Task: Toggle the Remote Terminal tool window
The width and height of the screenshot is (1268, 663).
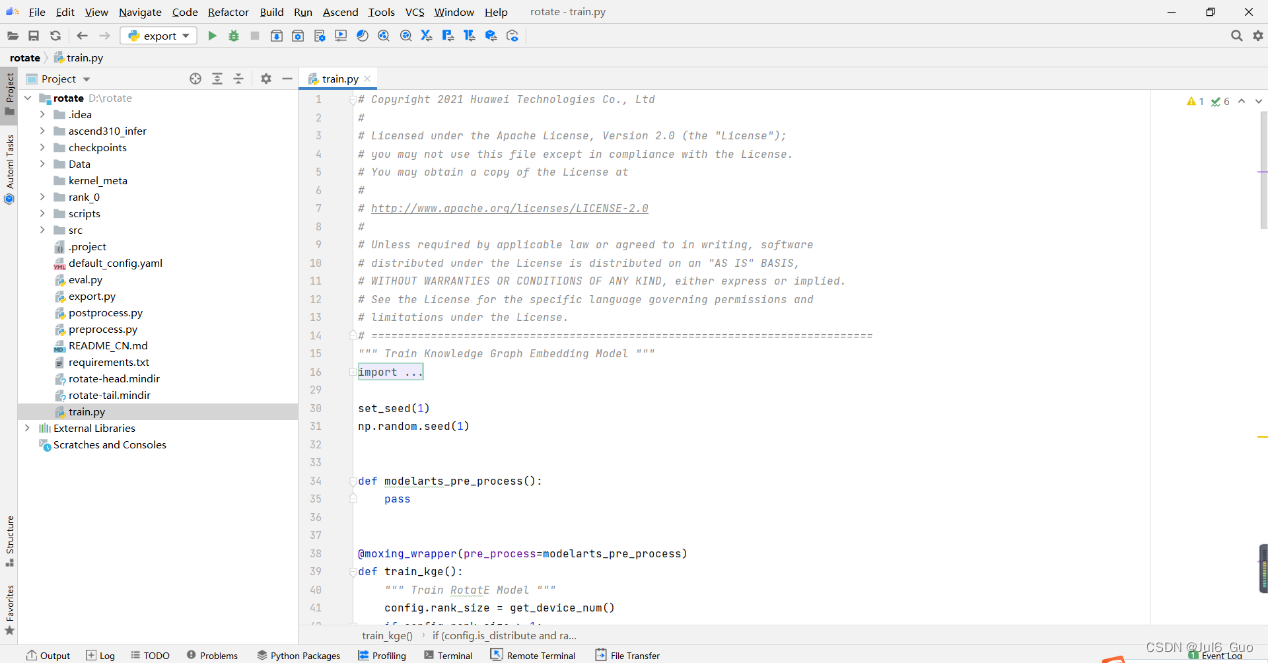Action: (533, 655)
